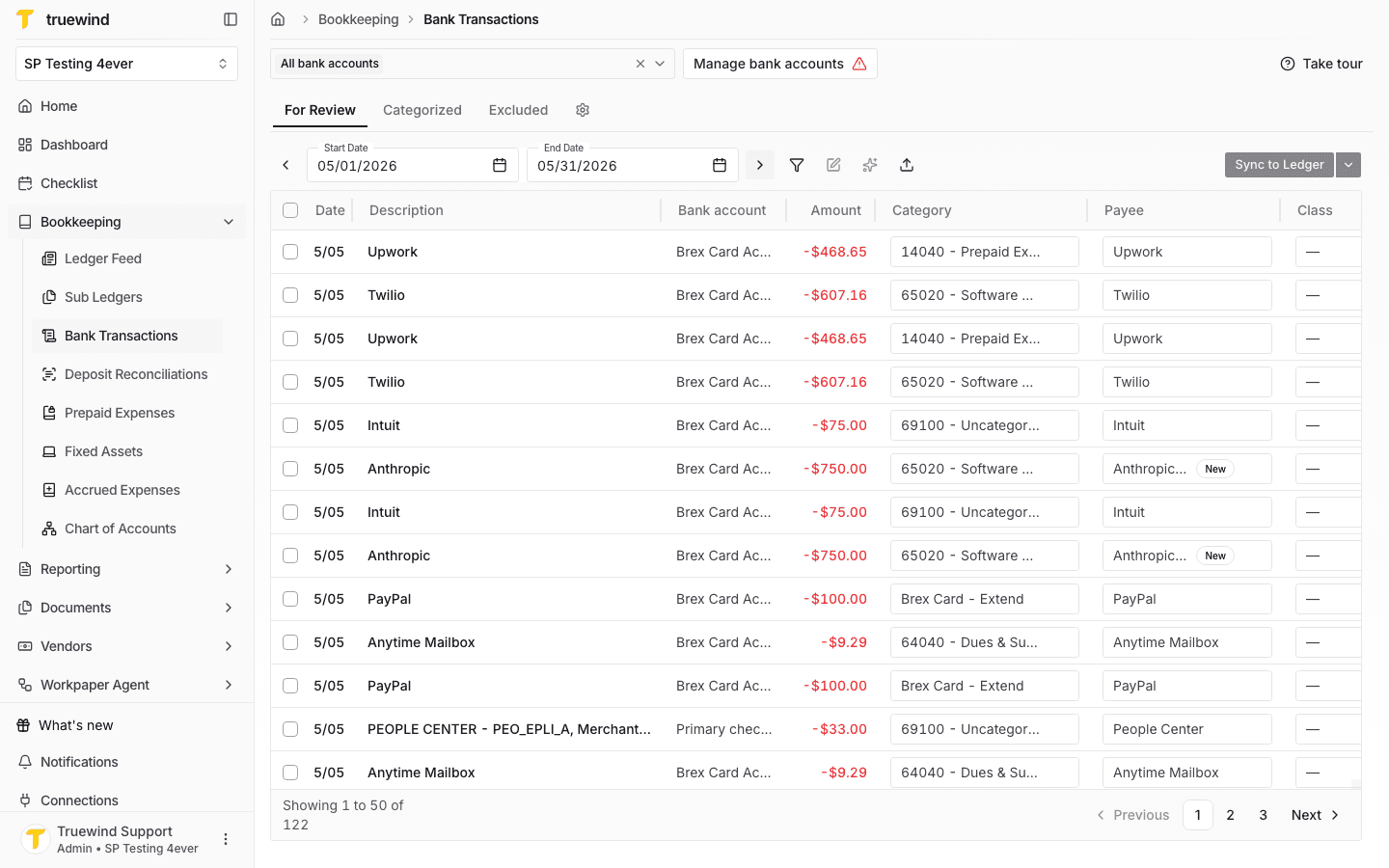Check first PayPal -$100.00 row checkbox
Screen dimensions: 1389x868
(x=290, y=599)
